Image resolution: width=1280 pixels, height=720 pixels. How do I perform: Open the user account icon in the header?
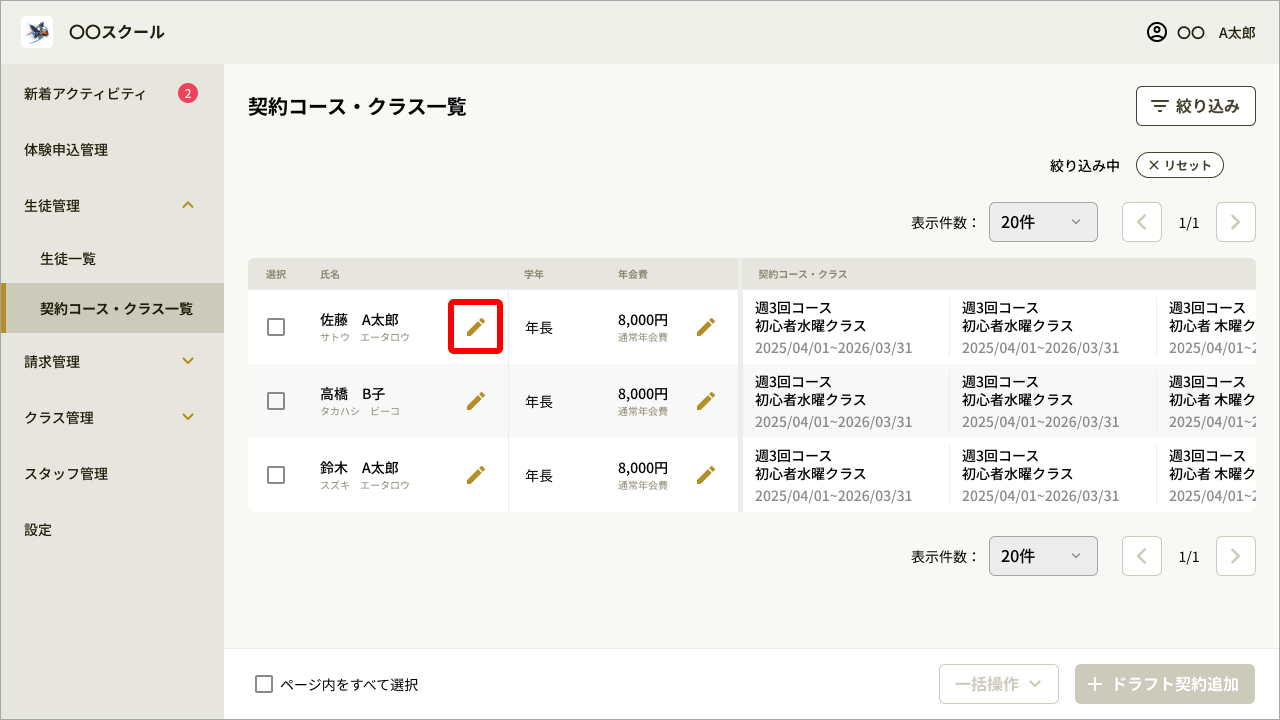tap(1155, 32)
